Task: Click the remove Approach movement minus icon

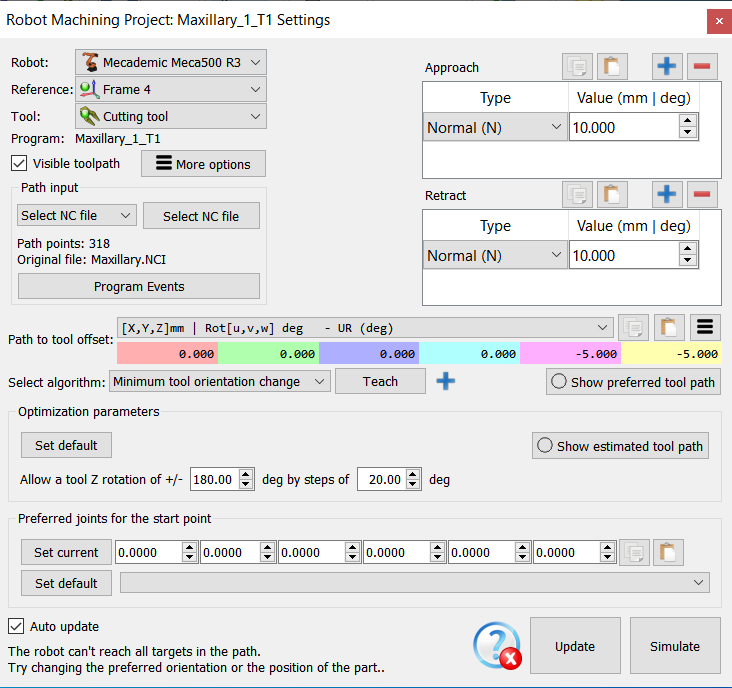Action: pos(702,67)
